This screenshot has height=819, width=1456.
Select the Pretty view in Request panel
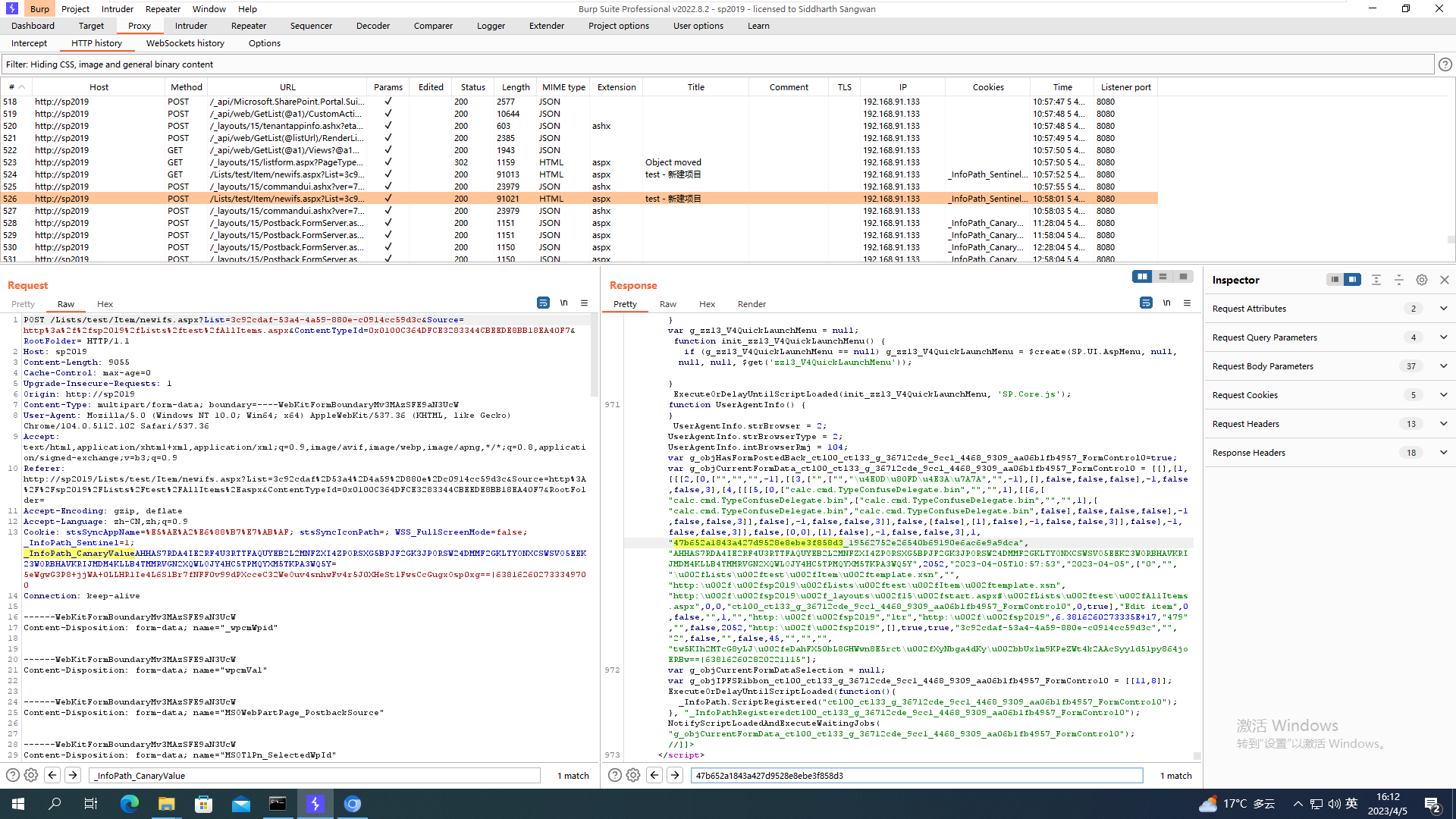pyautogui.click(x=23, y=304)
